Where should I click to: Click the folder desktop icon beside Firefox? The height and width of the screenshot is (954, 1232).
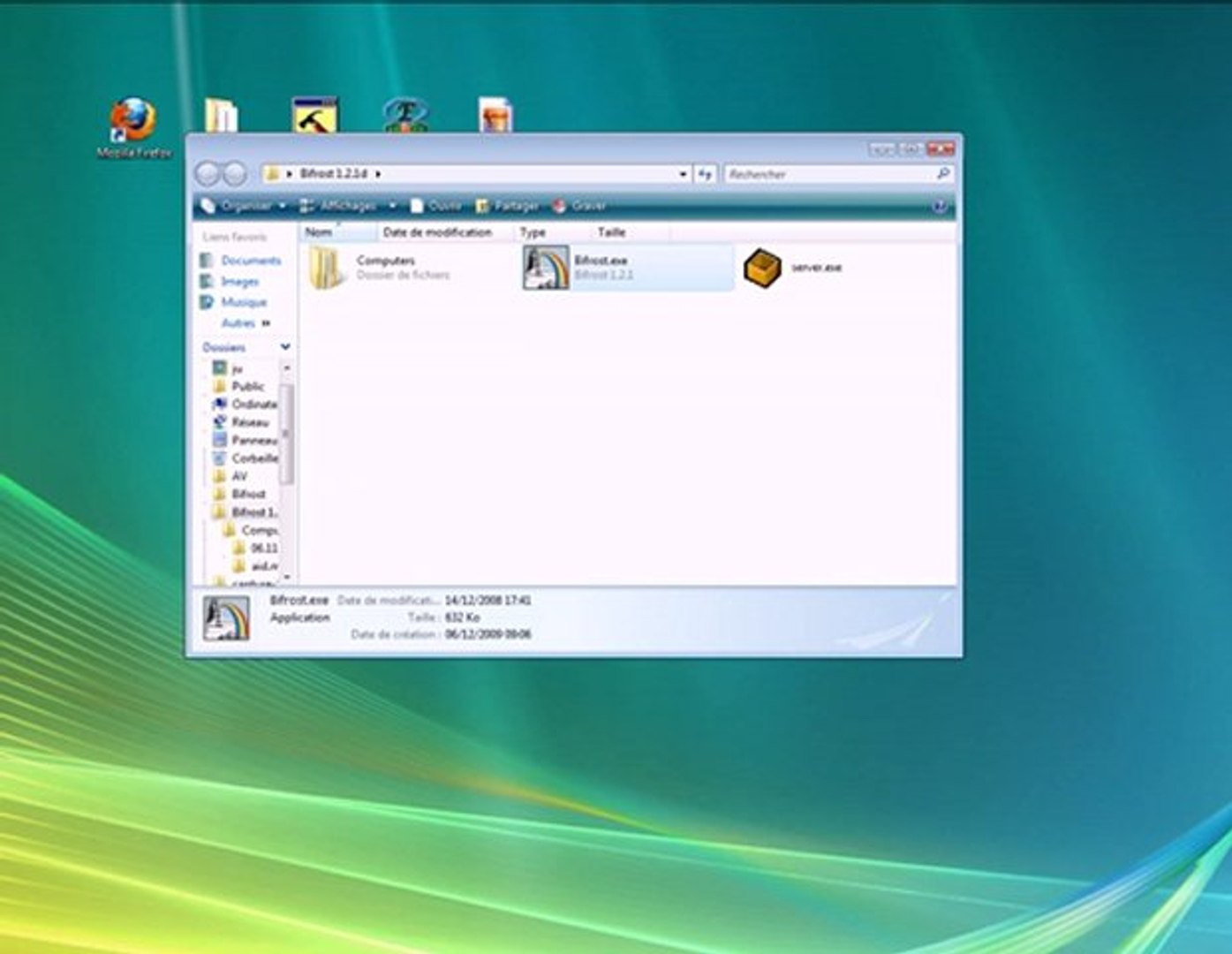click(221, 116)
